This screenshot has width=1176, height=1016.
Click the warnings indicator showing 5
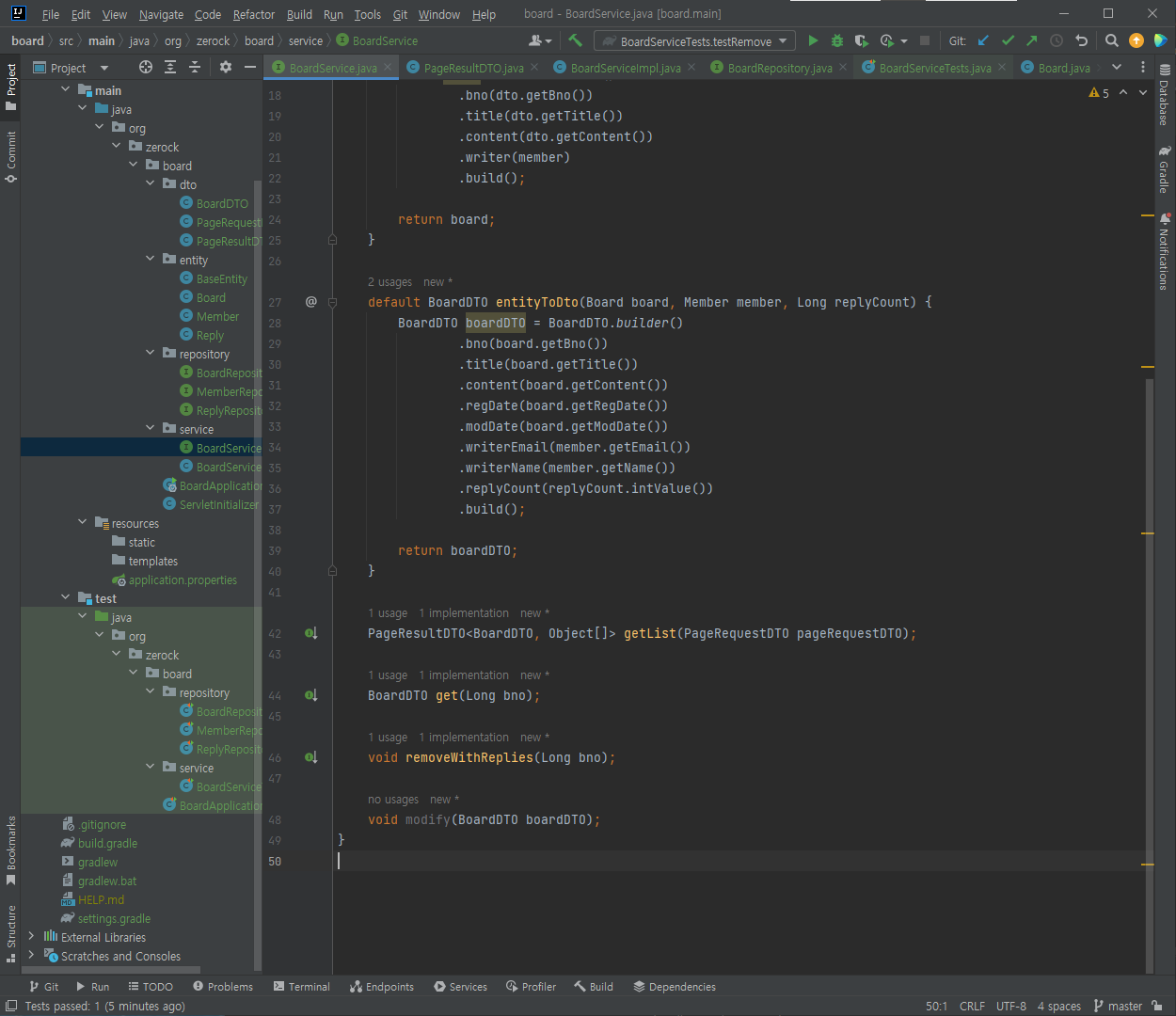(1099, 93)
